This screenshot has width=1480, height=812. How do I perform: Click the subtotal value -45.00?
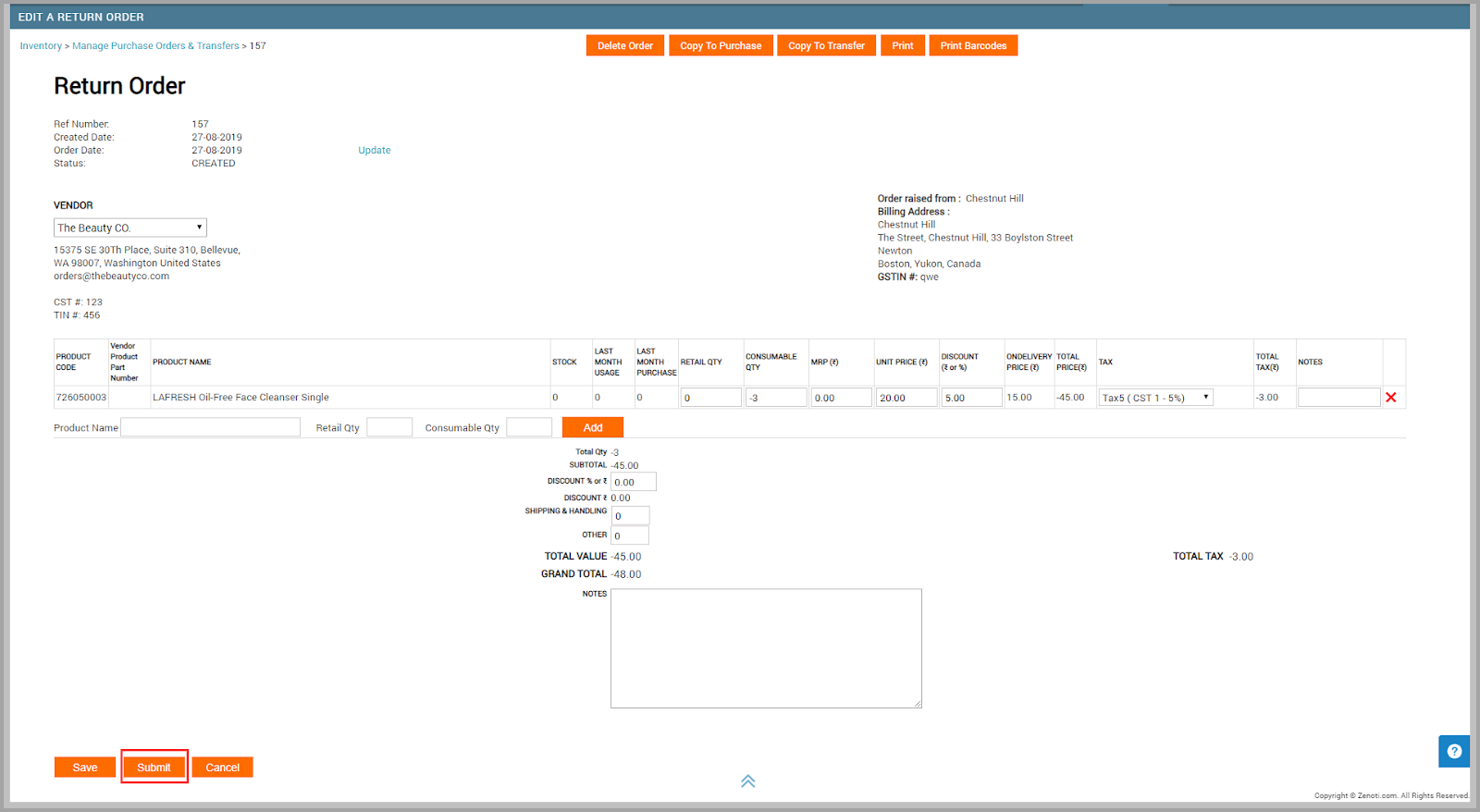pos(625,466)
